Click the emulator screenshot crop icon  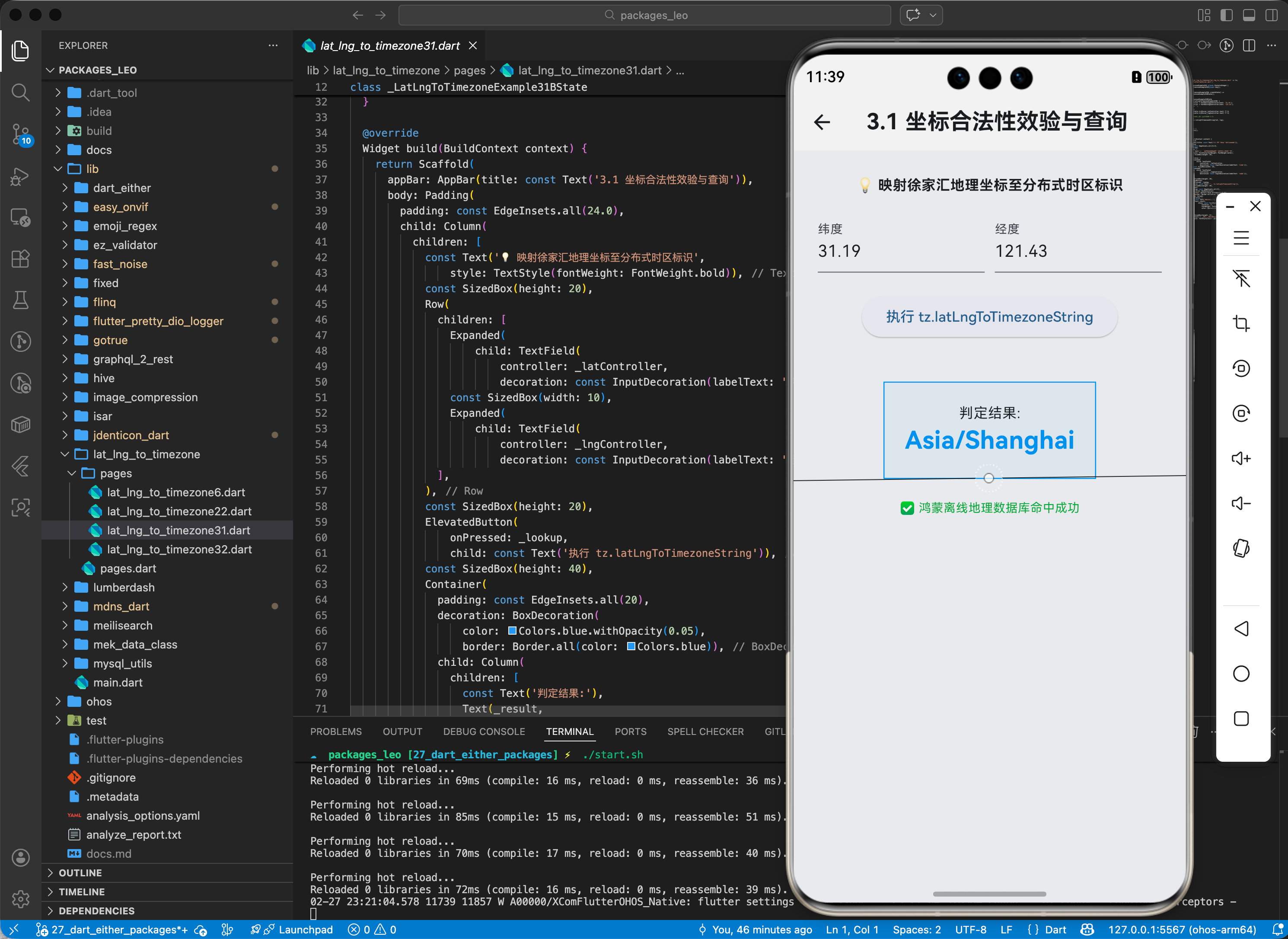(x=1241, y=323)
